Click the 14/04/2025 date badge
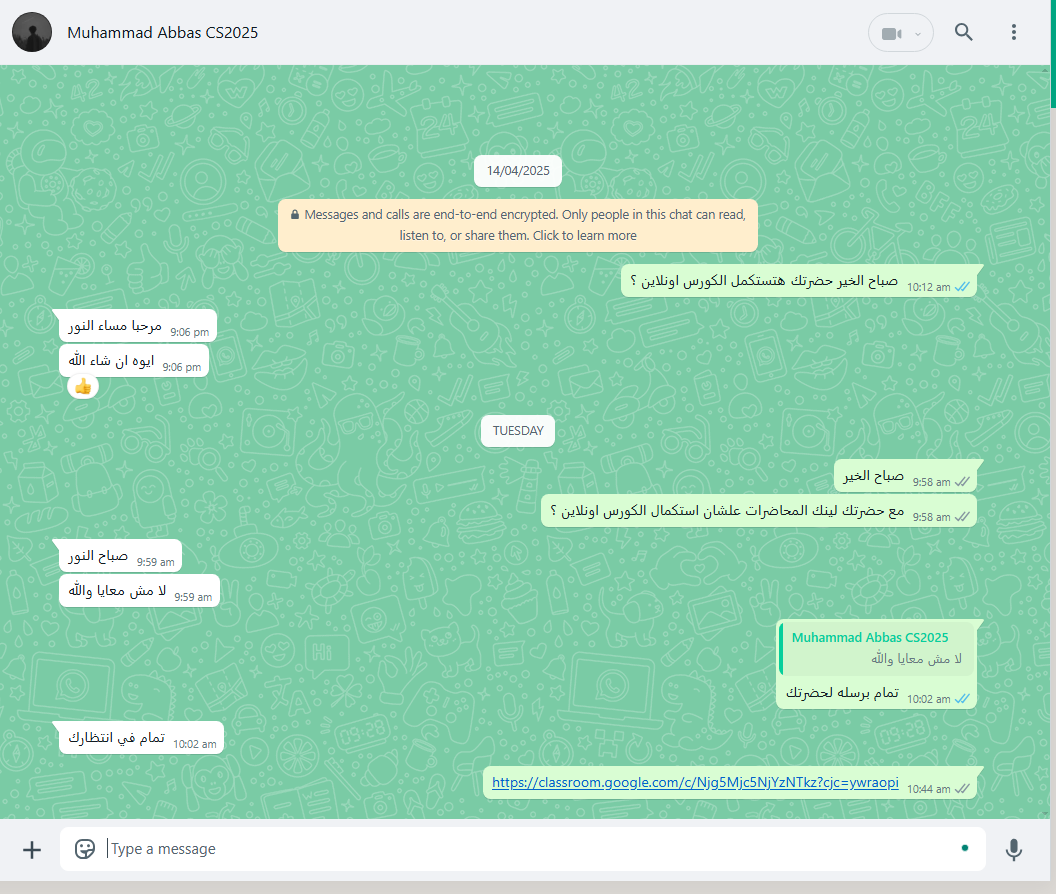Screen dimensions: 1056x894 518,170
